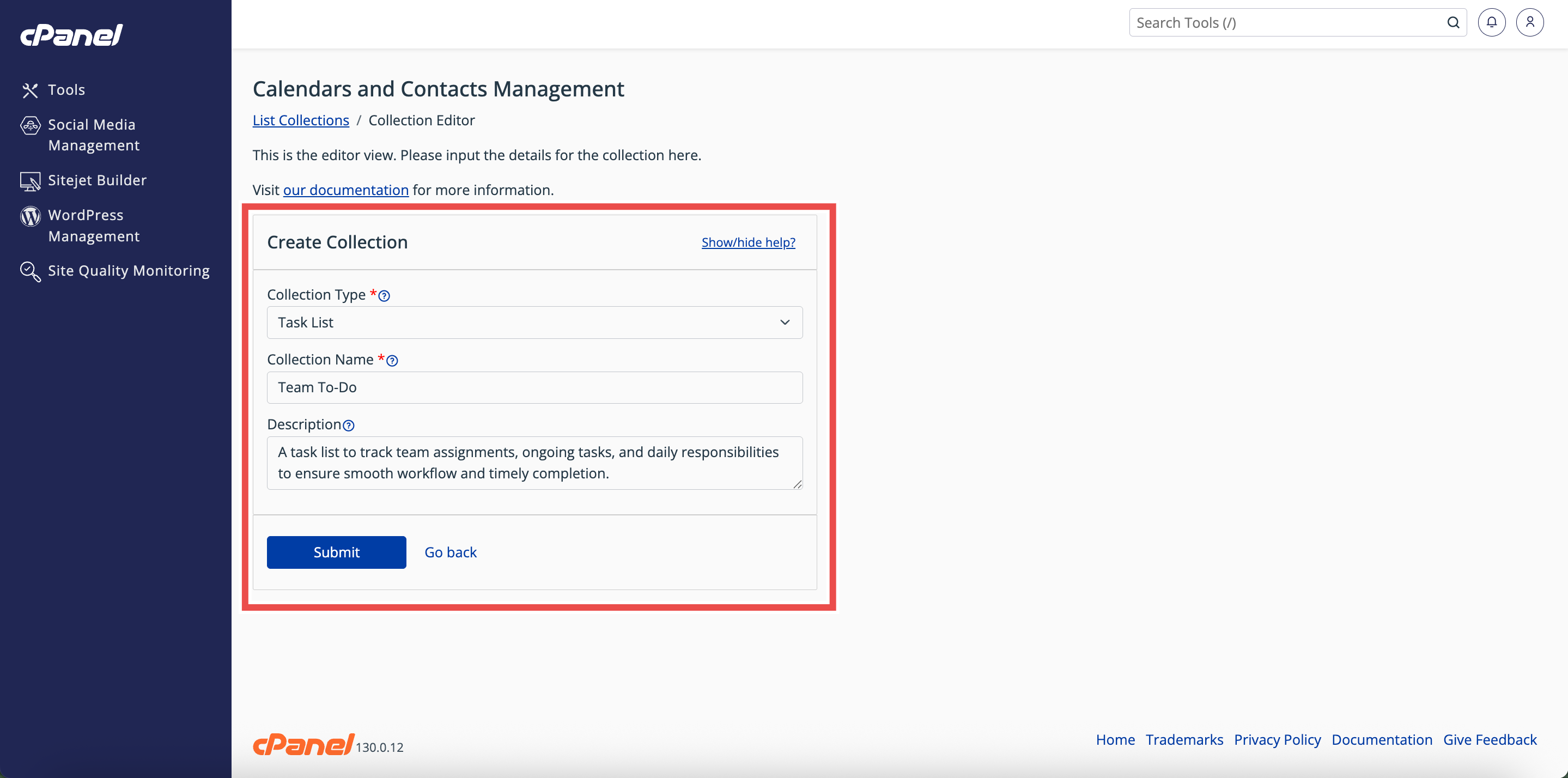Click the Site Quality Monitoring magnifier icon
This screenshot has height=778, width=1568.
[x=30, y=271]
